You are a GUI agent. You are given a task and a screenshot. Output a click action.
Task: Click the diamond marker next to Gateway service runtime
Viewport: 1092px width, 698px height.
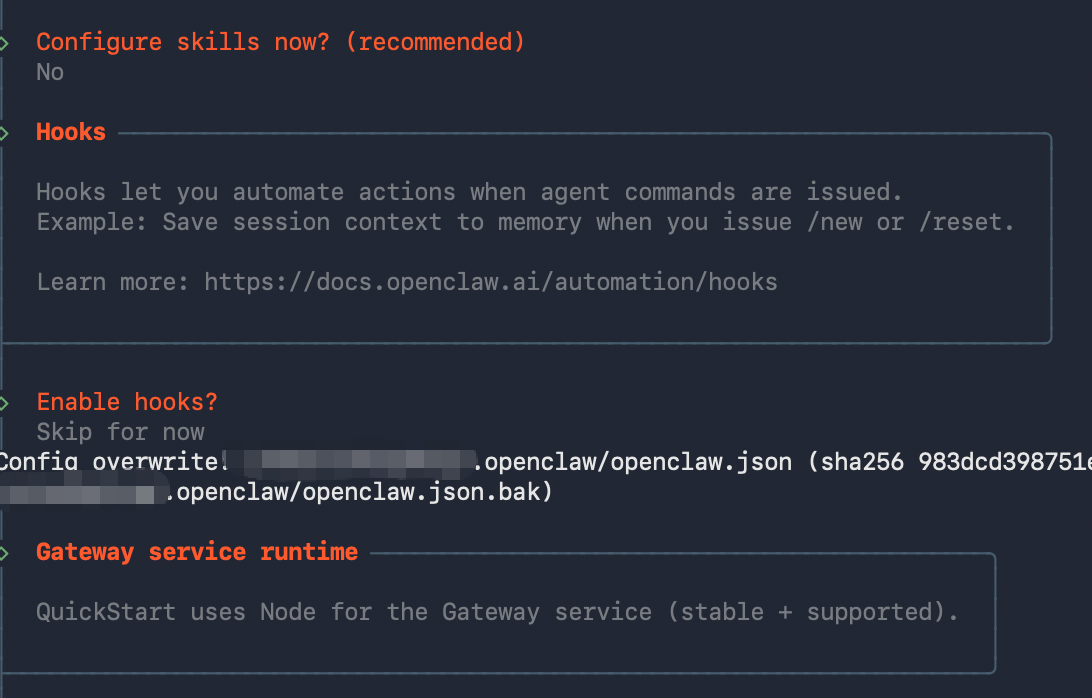(x=3, y=553)
